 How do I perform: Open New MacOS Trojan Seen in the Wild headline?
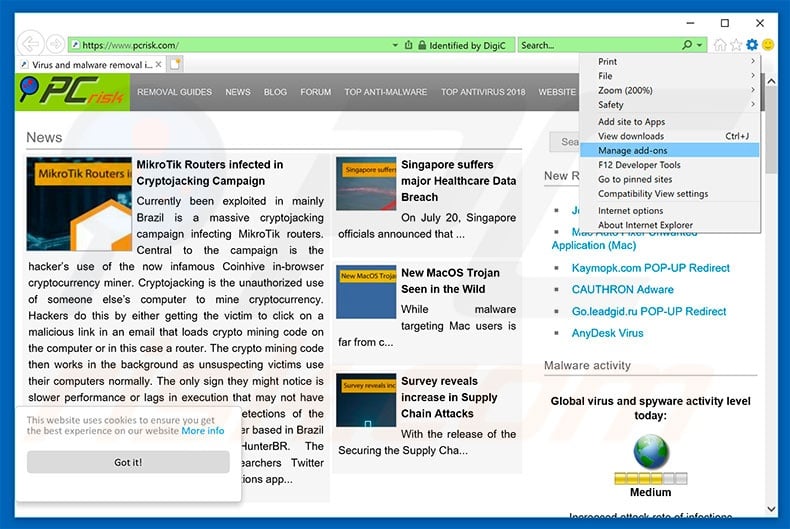tap(450, 281)
